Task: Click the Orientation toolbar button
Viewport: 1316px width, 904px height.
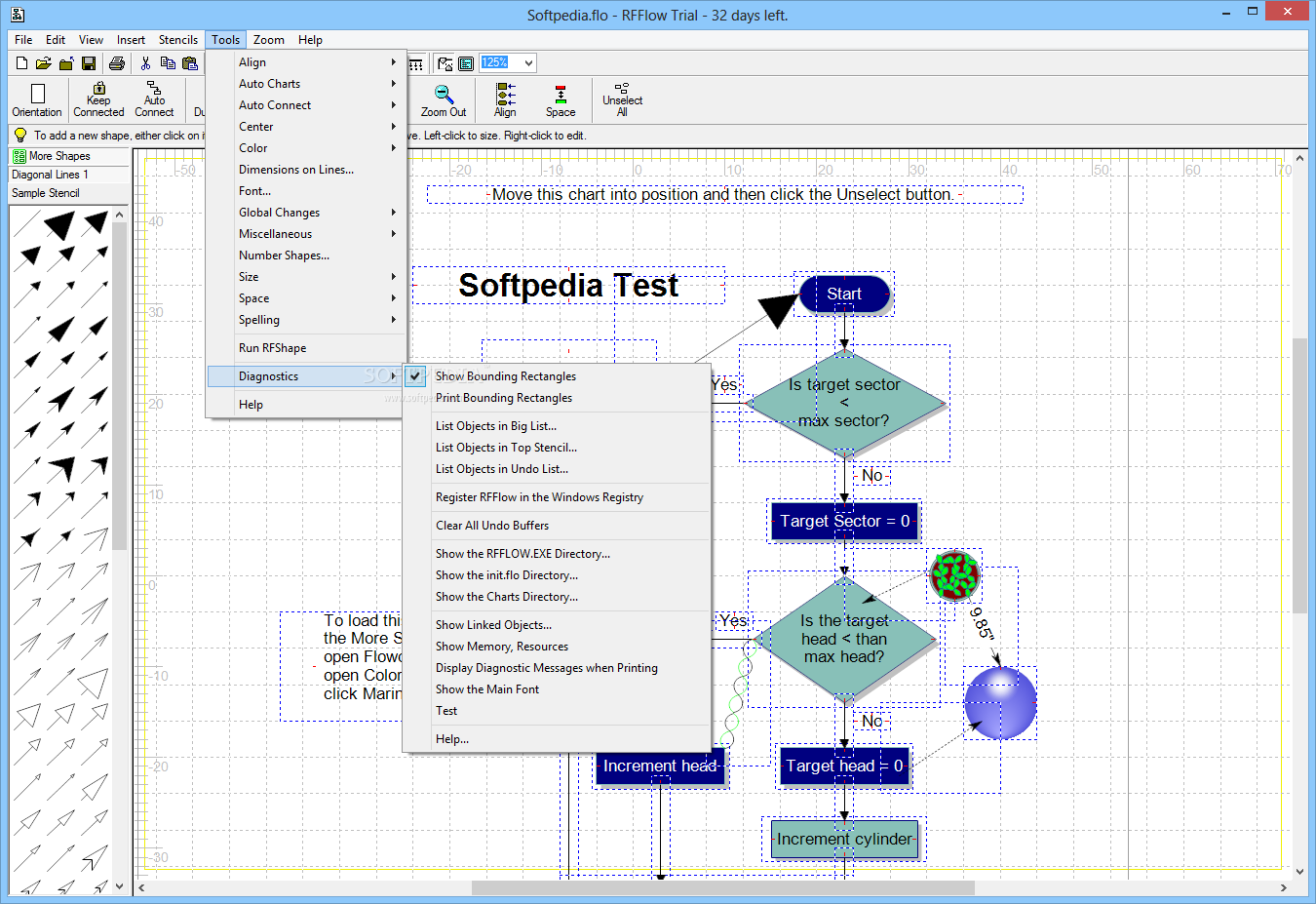Action: point(37,100)
